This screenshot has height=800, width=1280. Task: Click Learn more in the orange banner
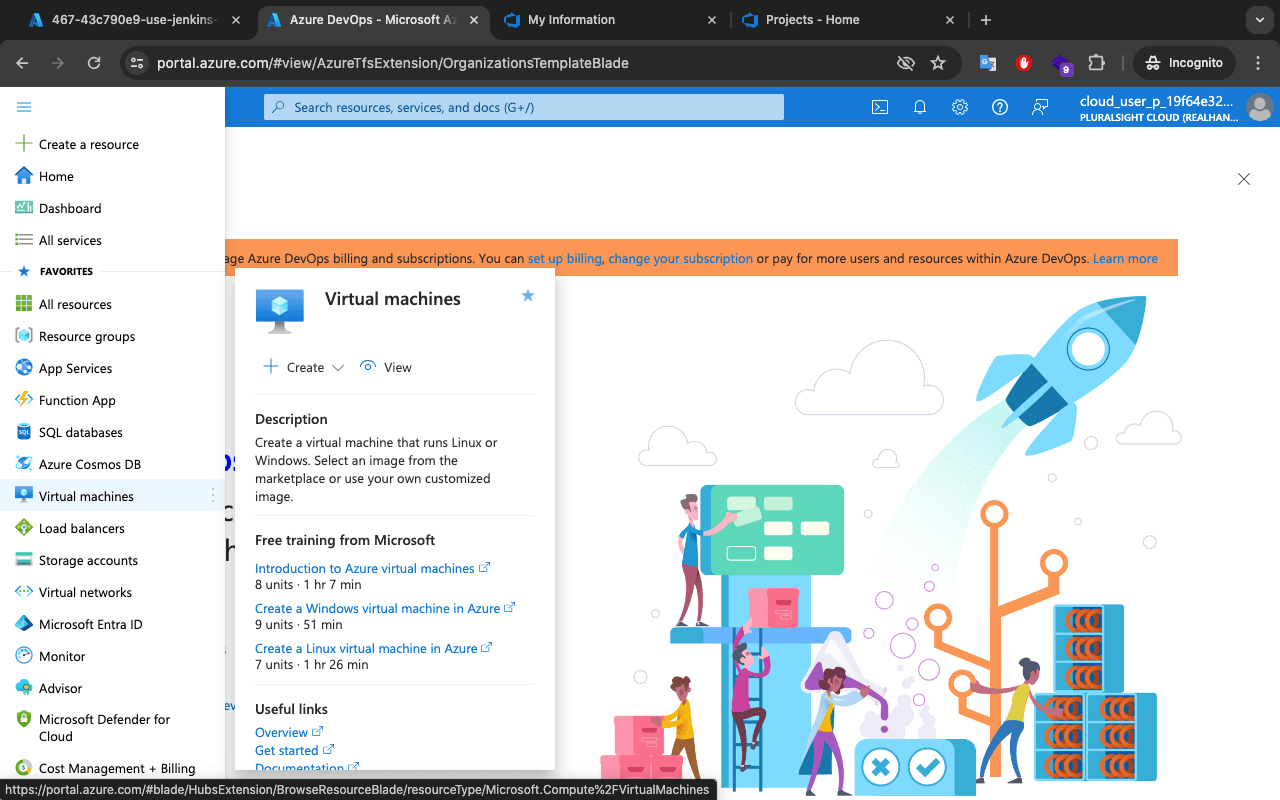coord(1125,258)
